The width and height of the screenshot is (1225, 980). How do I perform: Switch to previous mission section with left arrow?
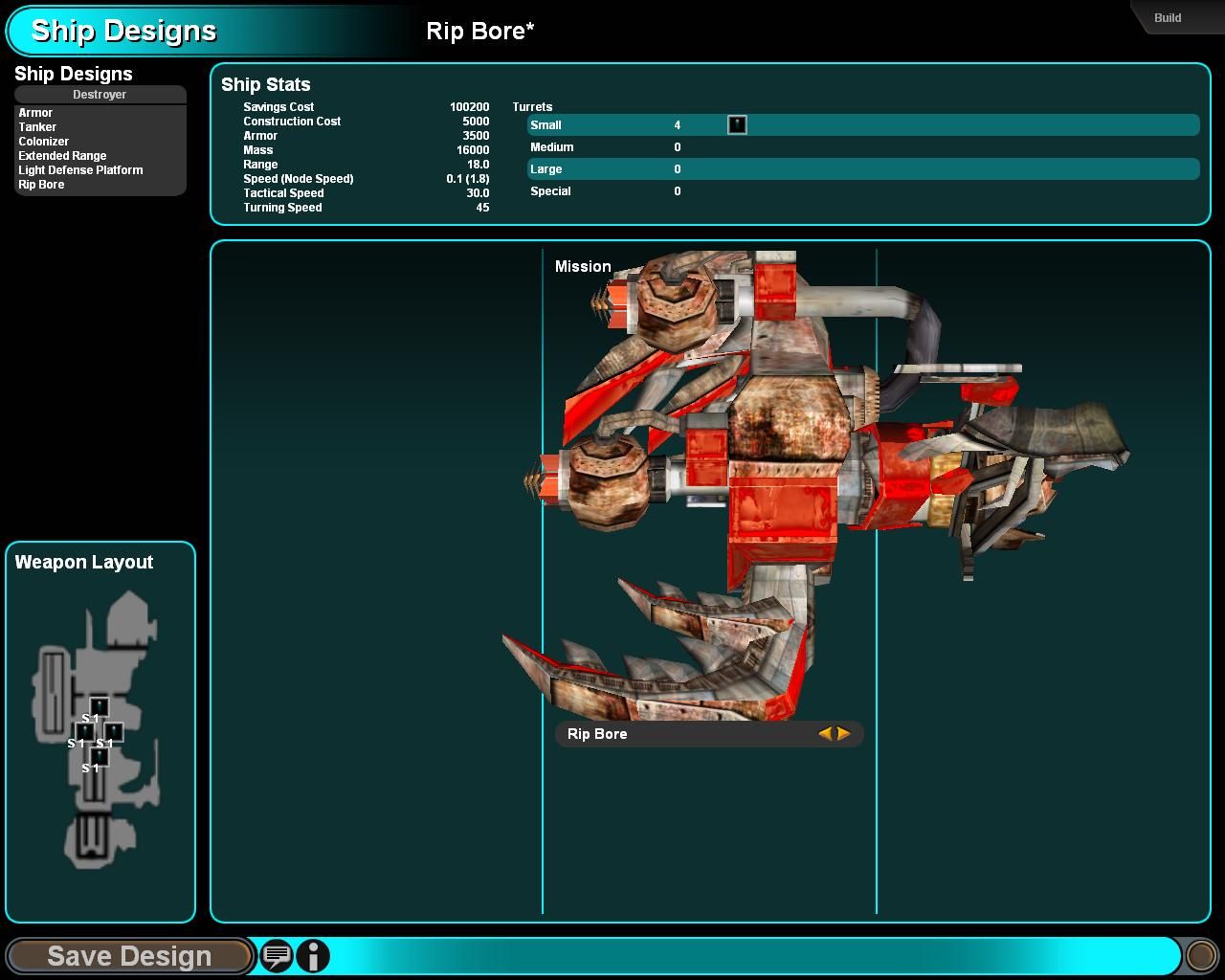[825, 734]
